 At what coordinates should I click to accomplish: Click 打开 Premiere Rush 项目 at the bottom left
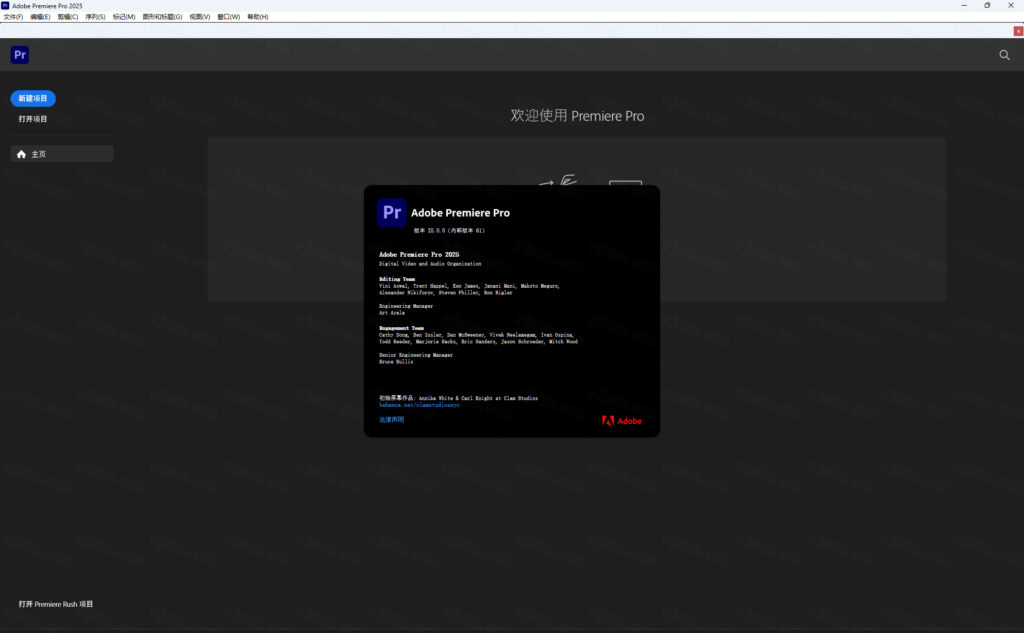56,604
